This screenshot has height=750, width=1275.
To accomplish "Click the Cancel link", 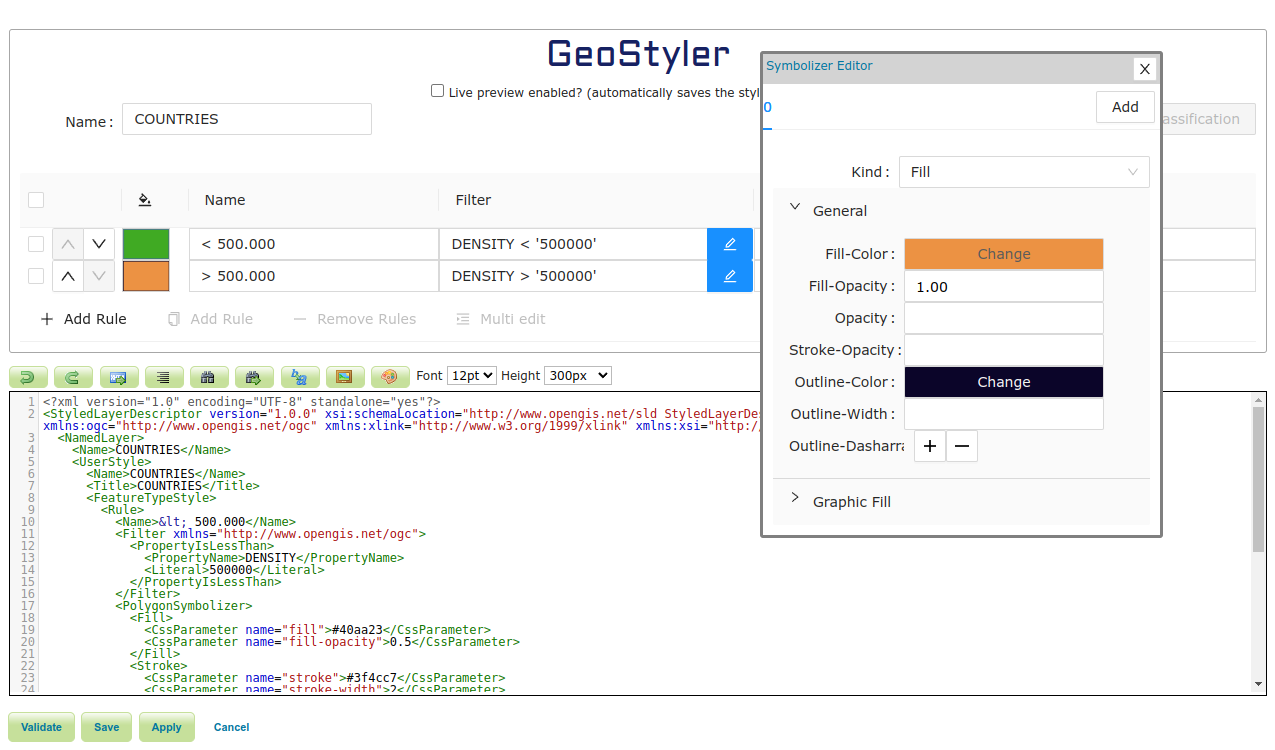I will pyautogui.click(x=231, y=727).
